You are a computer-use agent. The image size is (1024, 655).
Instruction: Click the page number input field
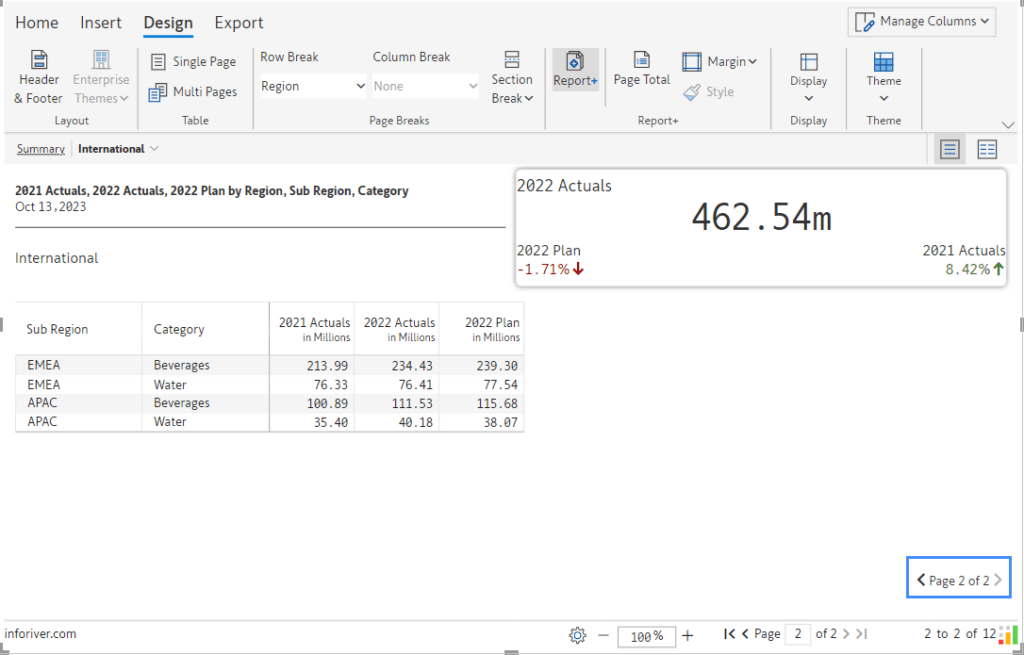tap(797, 634)
